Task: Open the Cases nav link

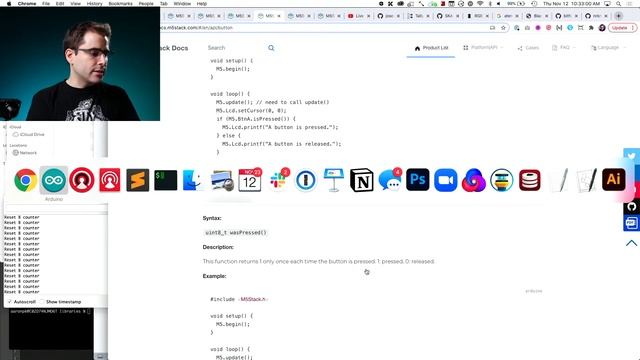Action: [x=528, y=48]
